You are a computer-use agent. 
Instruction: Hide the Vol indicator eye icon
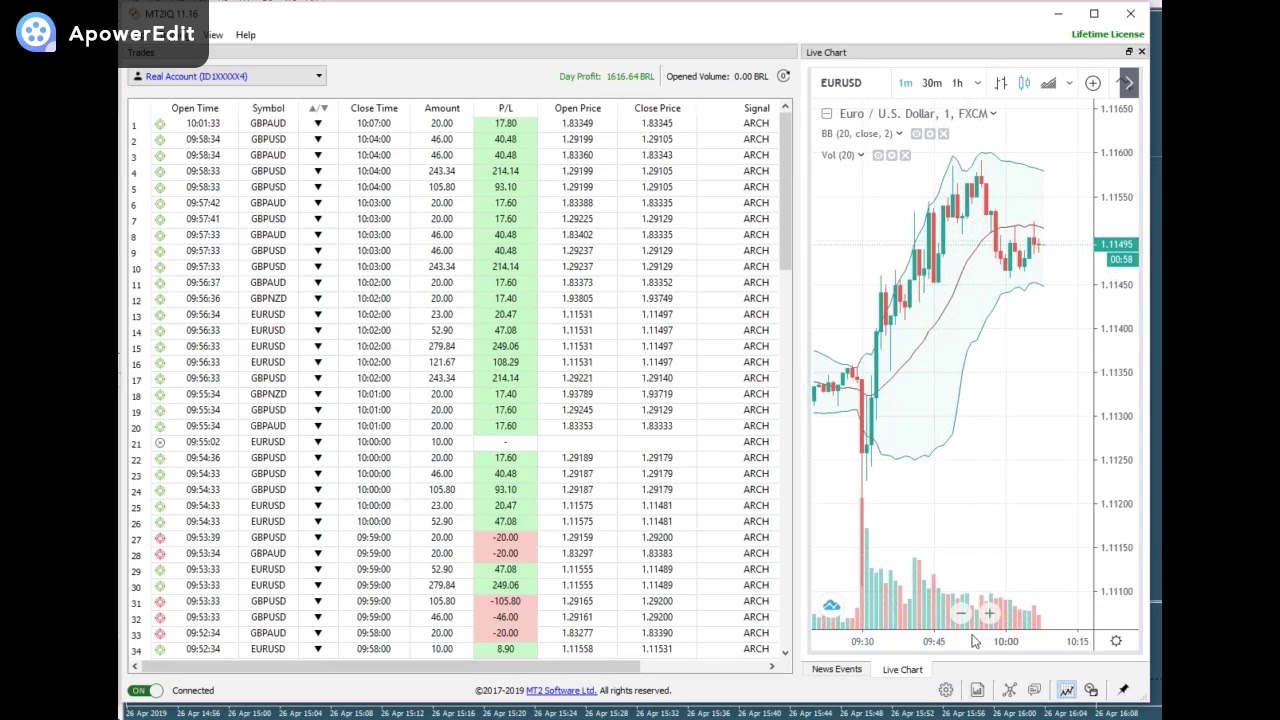[878, 155]
